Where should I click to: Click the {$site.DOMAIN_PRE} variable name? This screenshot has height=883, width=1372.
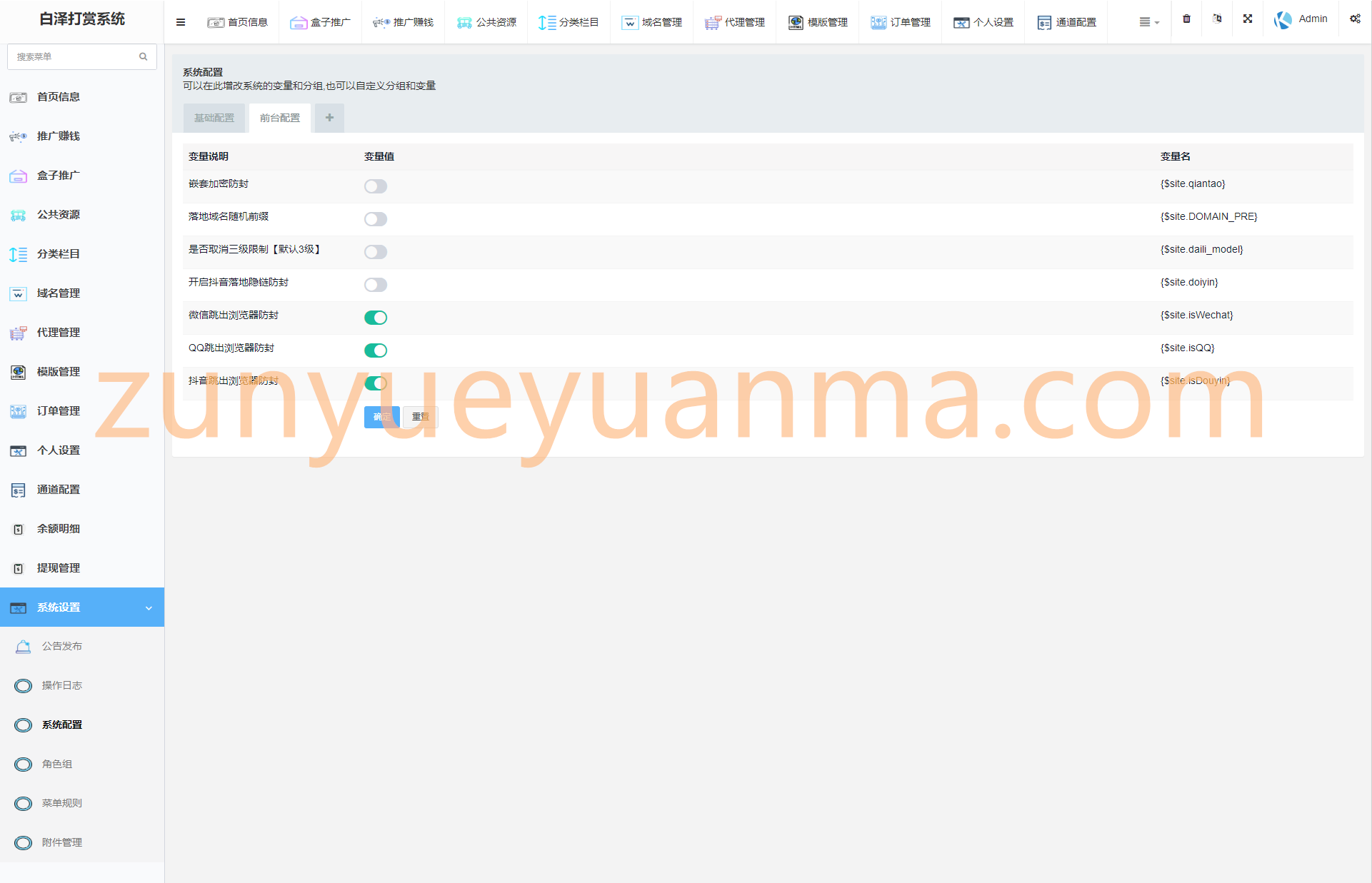1208,217
